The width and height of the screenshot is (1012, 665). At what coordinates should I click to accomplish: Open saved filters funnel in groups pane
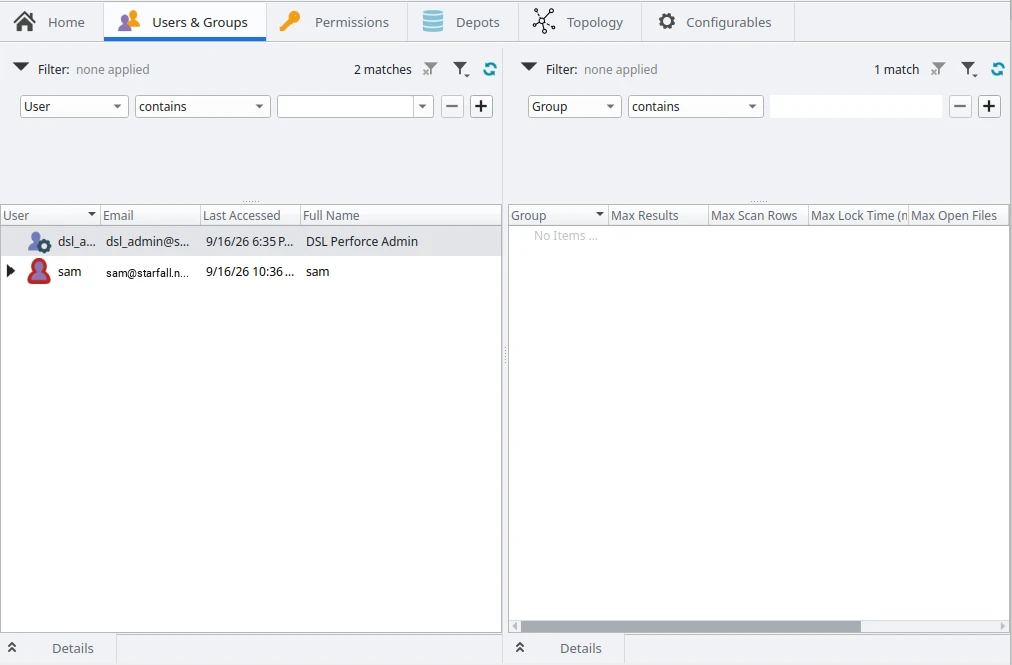click(x=969, y=69)
